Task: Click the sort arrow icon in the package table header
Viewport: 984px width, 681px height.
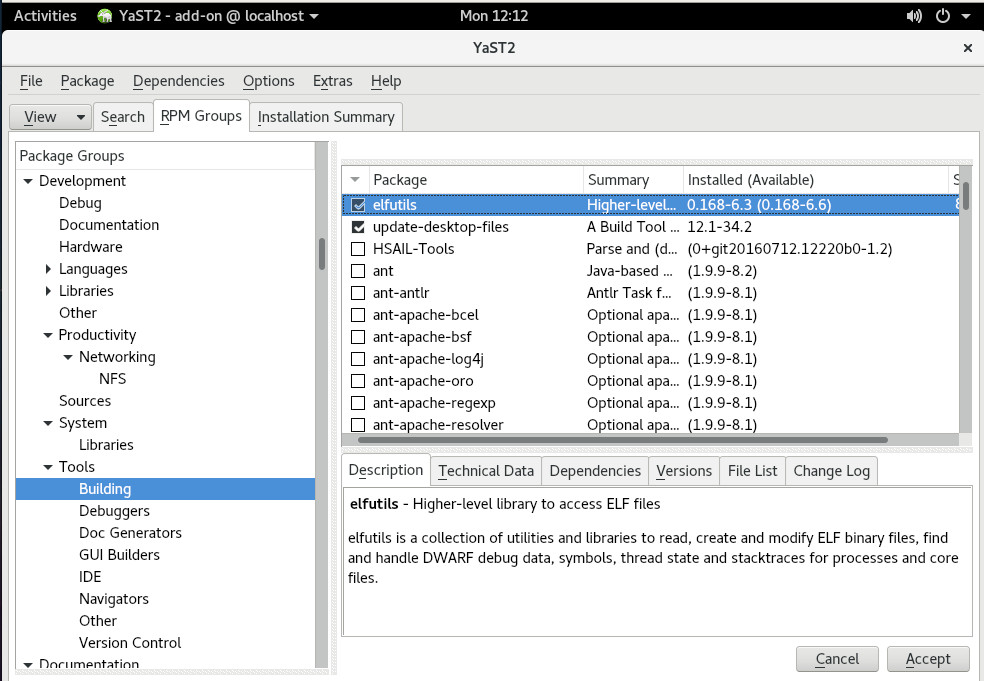Action: (x=354, y=179)
